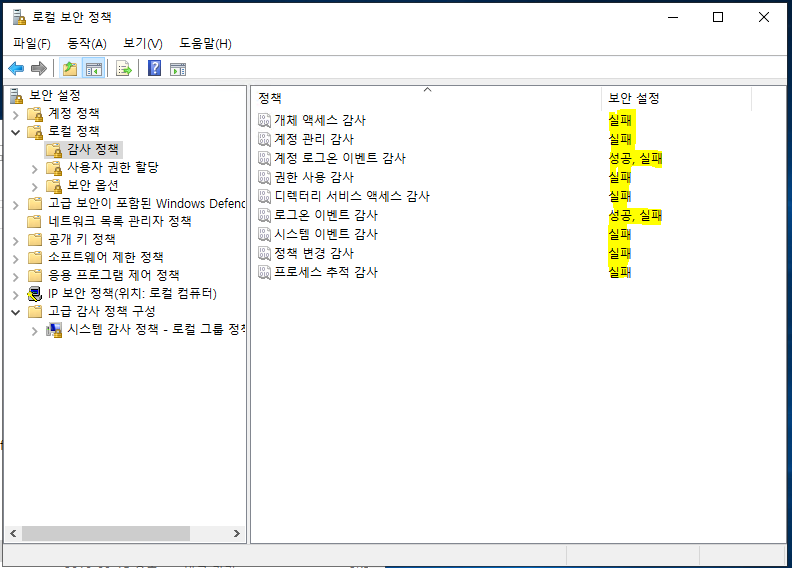
Task: Click the 로컬 정책 folder icon
Action: tap(35, 132)
